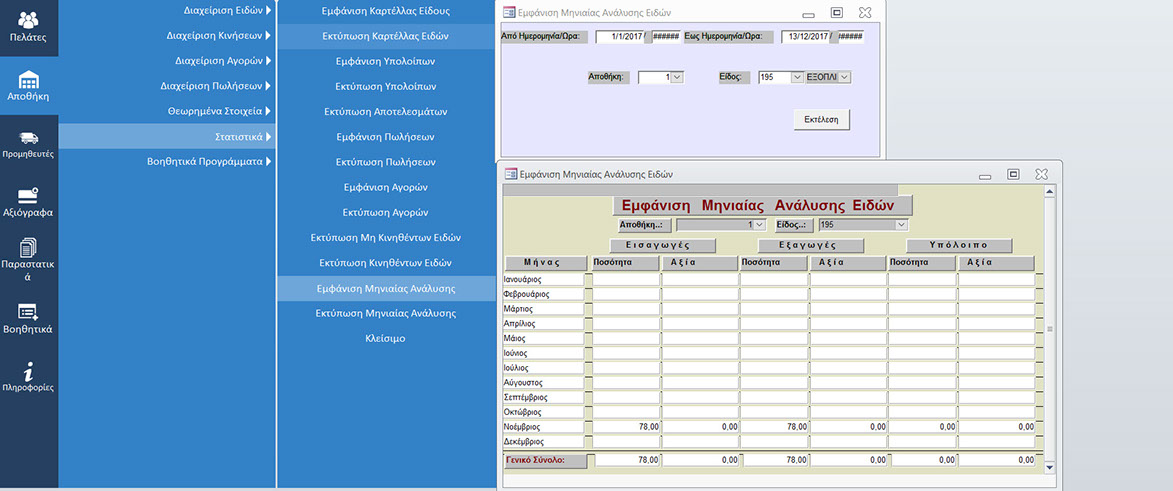Image resolution: width=1173 pixels, height=491 pixels.
Task: Open the Αποθήκη dropdown in filter form
Action: (677, 77)
